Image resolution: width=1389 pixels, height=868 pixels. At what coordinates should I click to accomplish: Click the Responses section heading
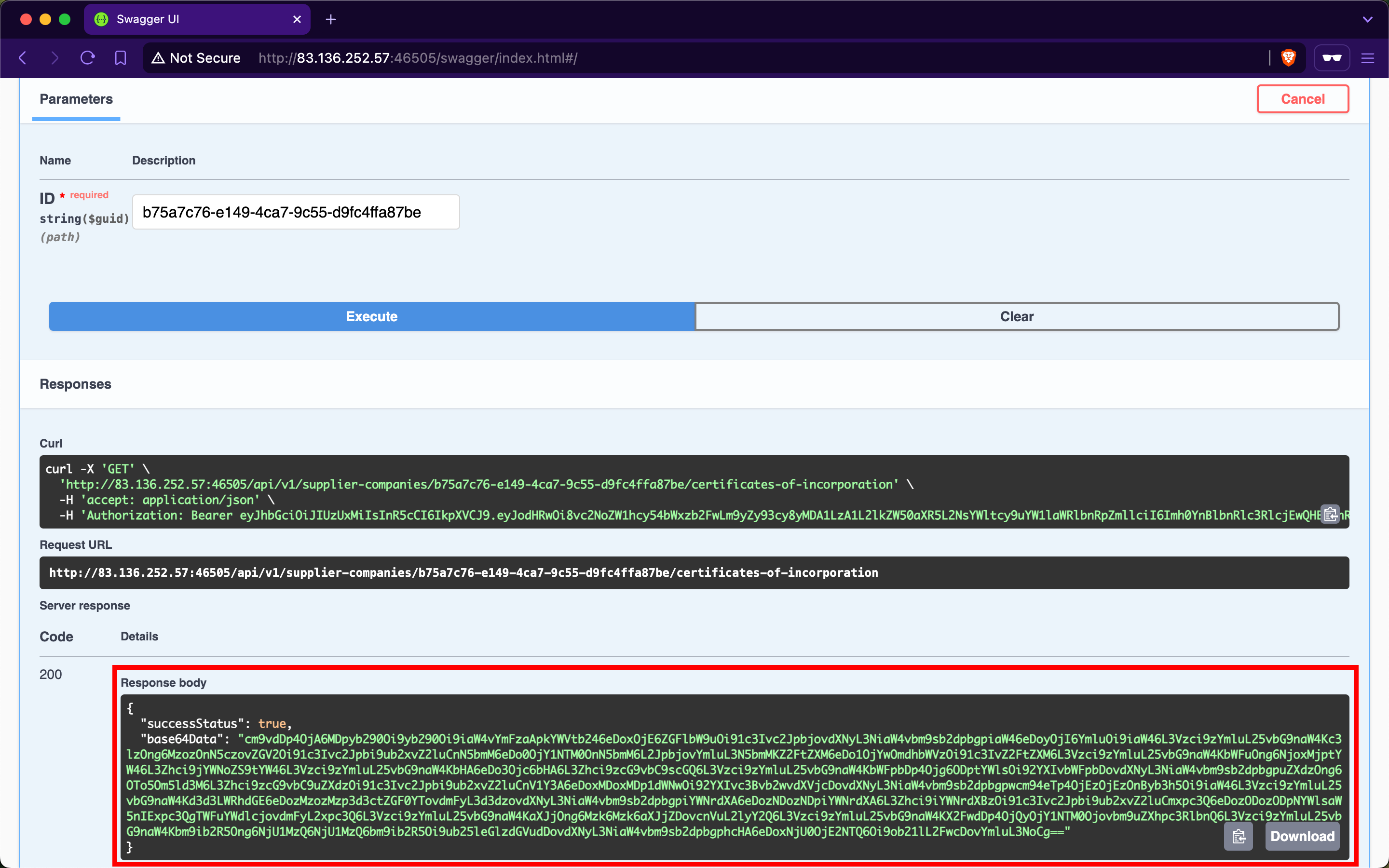(75, 384)
